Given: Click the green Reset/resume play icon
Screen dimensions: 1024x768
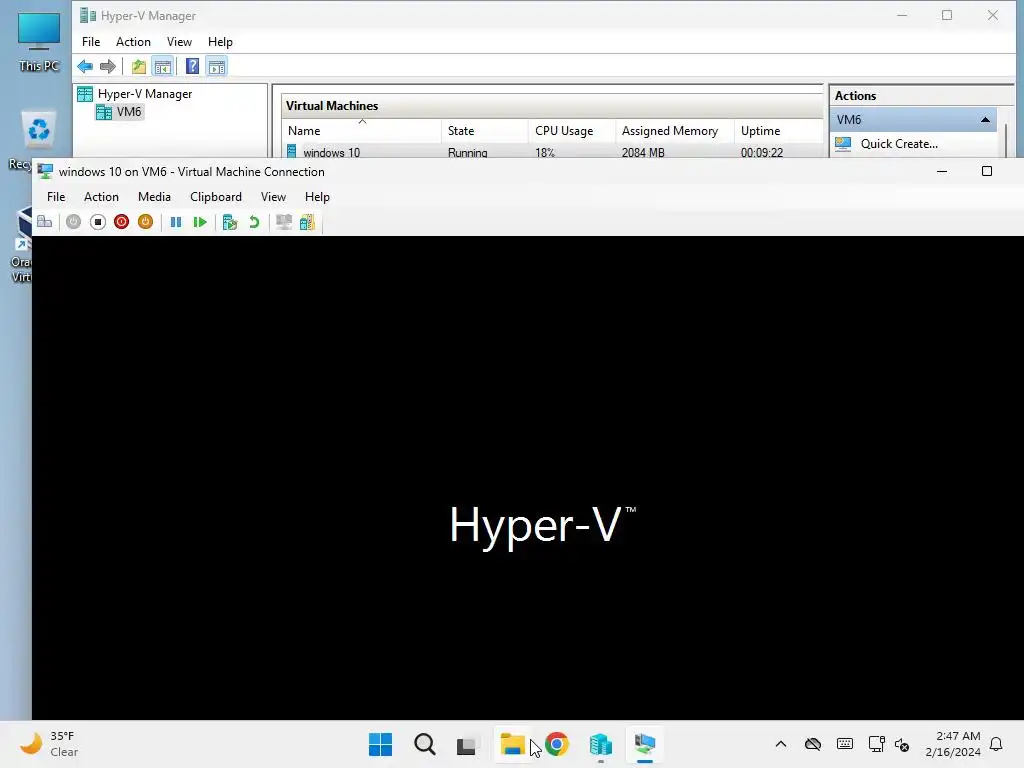Looking at the screenshot, I should pyautogui.click(x=200, y=222).
